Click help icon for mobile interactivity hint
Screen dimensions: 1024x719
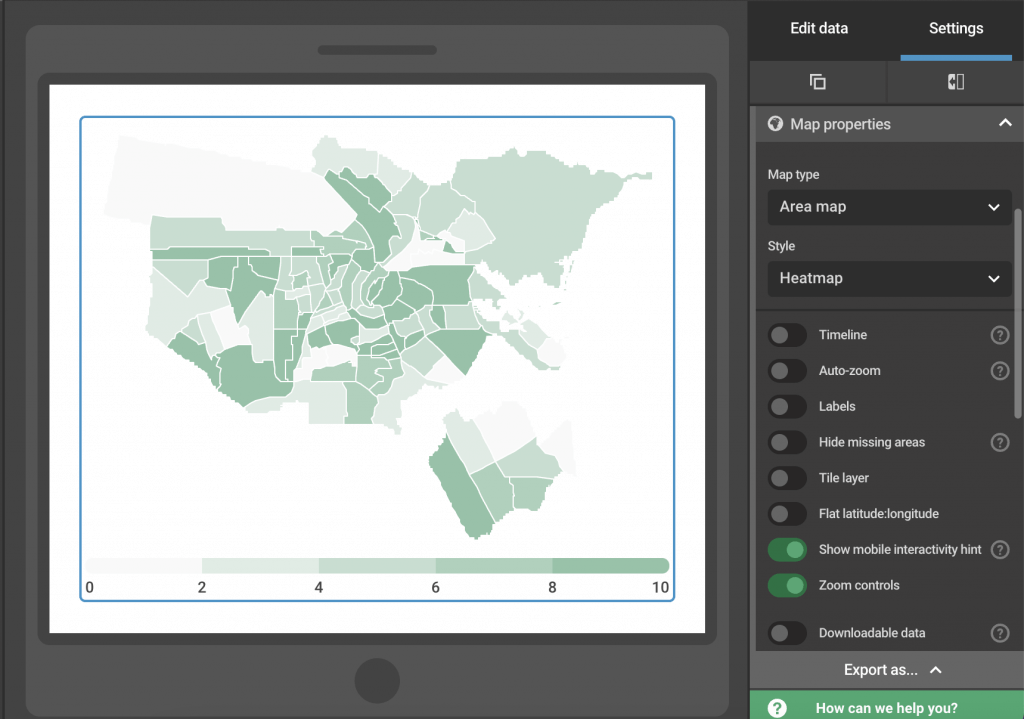click(999, 549)
